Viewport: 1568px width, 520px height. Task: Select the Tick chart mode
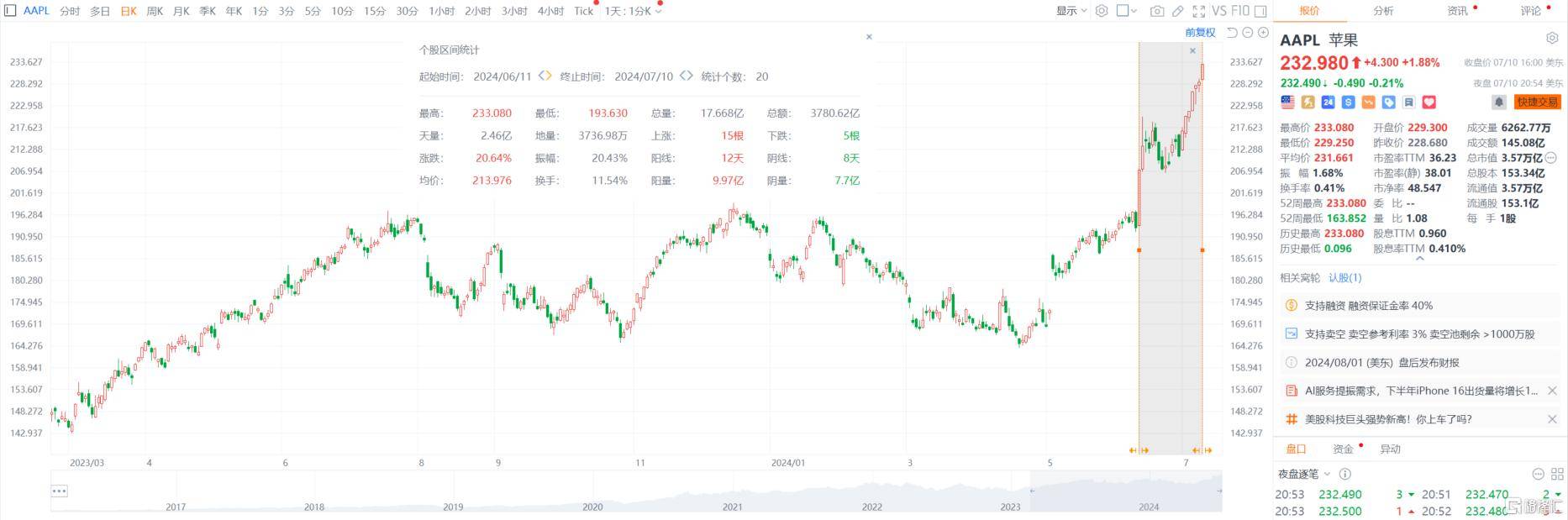coord(583,11)
